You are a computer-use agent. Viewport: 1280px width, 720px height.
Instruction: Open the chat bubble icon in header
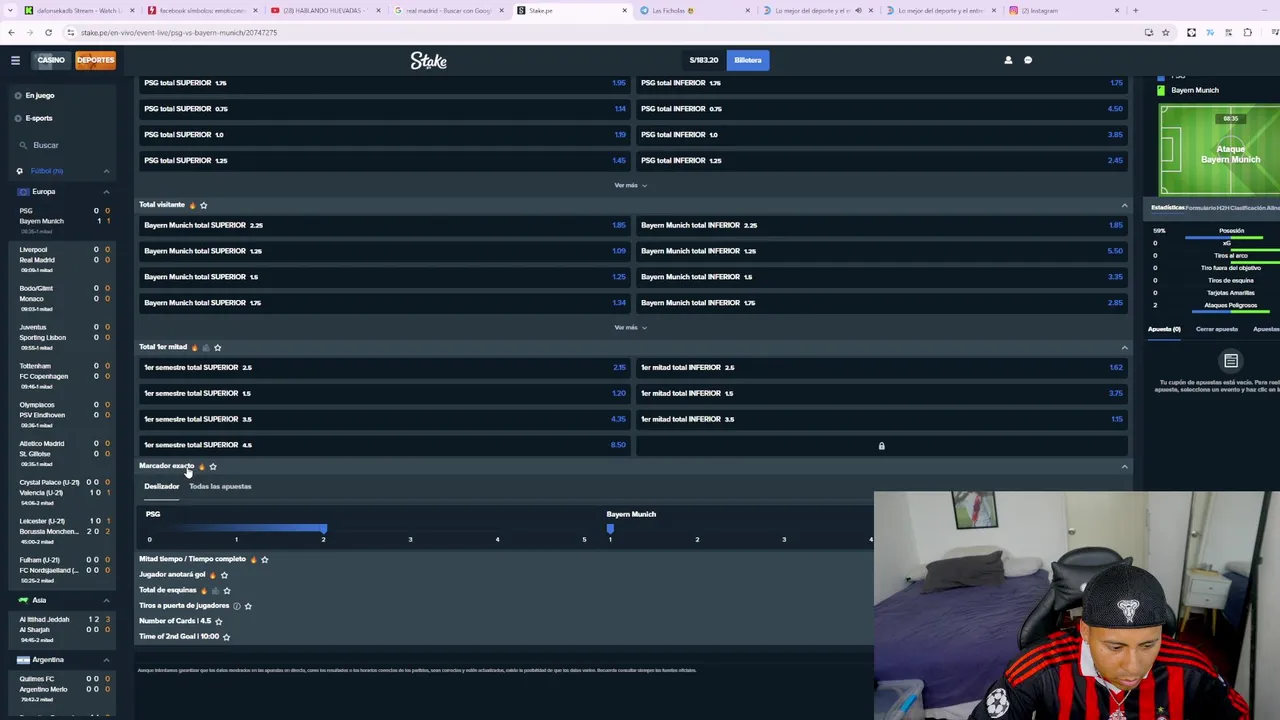pyautogui.click(x=1028, y=60)
